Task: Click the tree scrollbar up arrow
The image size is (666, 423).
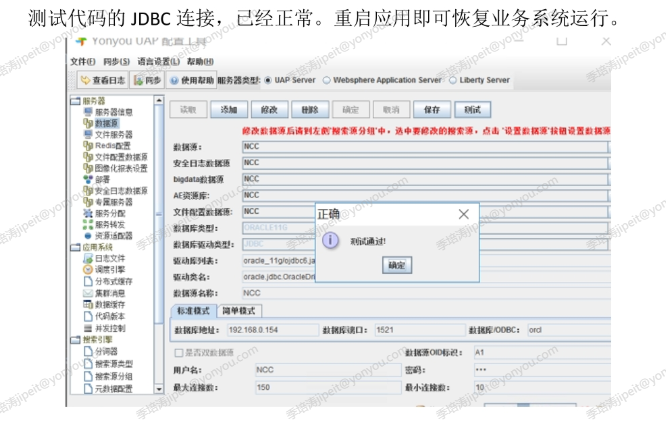Action: click(159, 100)
